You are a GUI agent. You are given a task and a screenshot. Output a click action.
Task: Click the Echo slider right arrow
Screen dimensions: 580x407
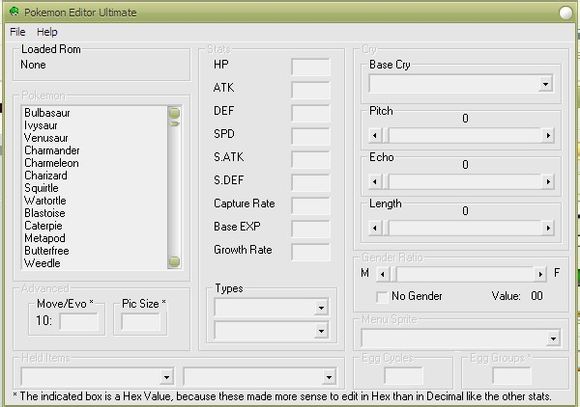(x=548, y=182)
